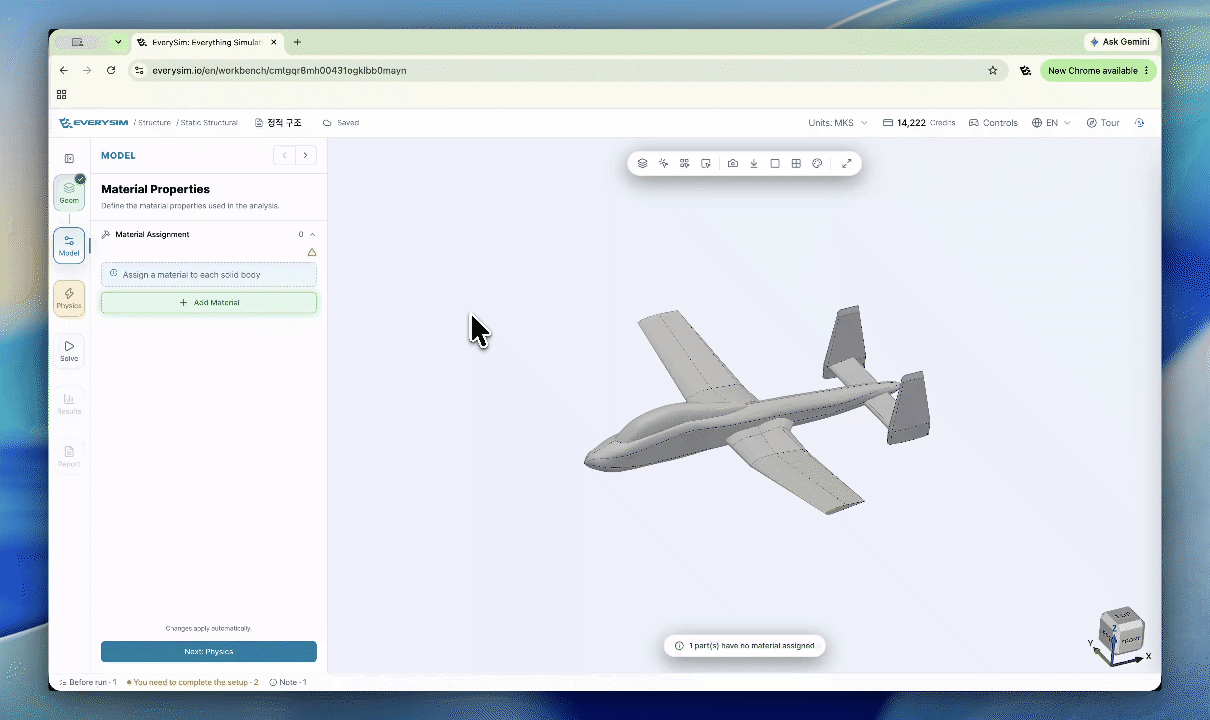Click the Before run status entry
The height and width of the screenshot is (720, 1210).
[89, 682]
